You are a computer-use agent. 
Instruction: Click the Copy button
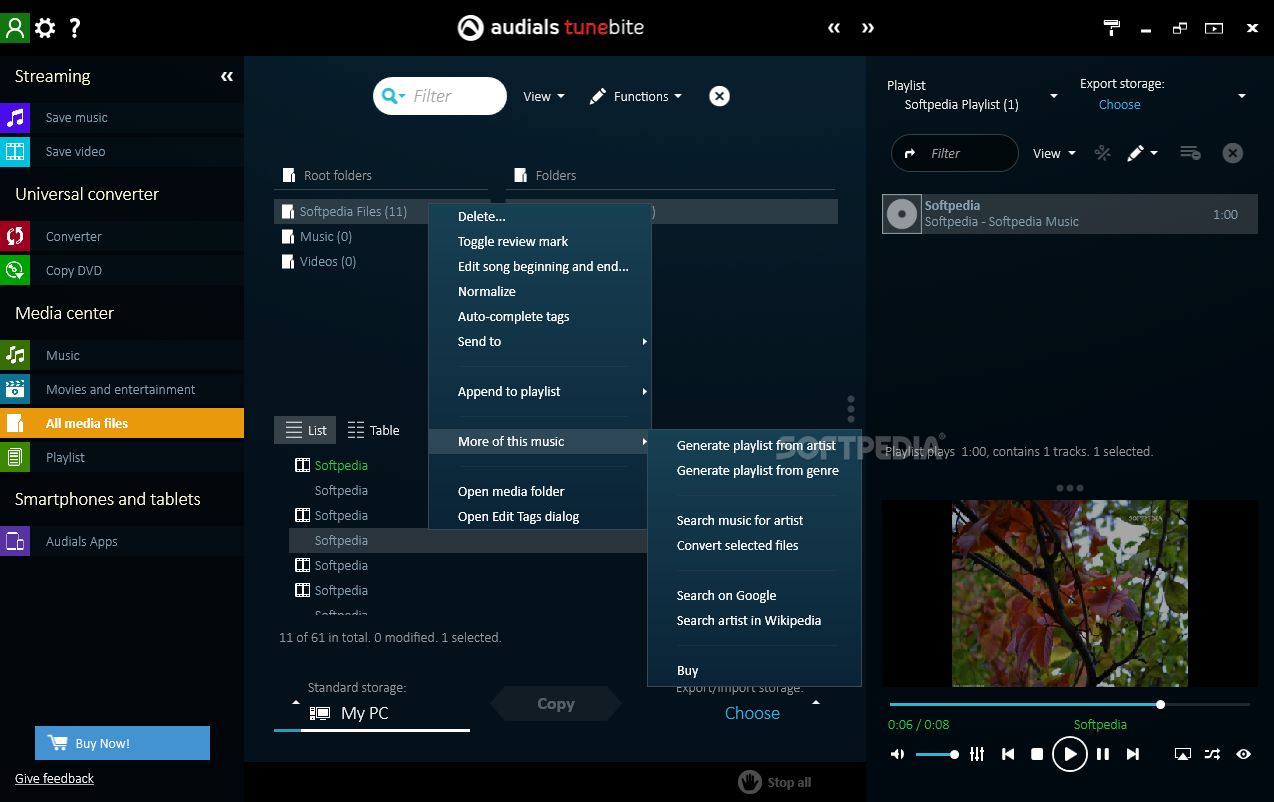click(556, 704)
